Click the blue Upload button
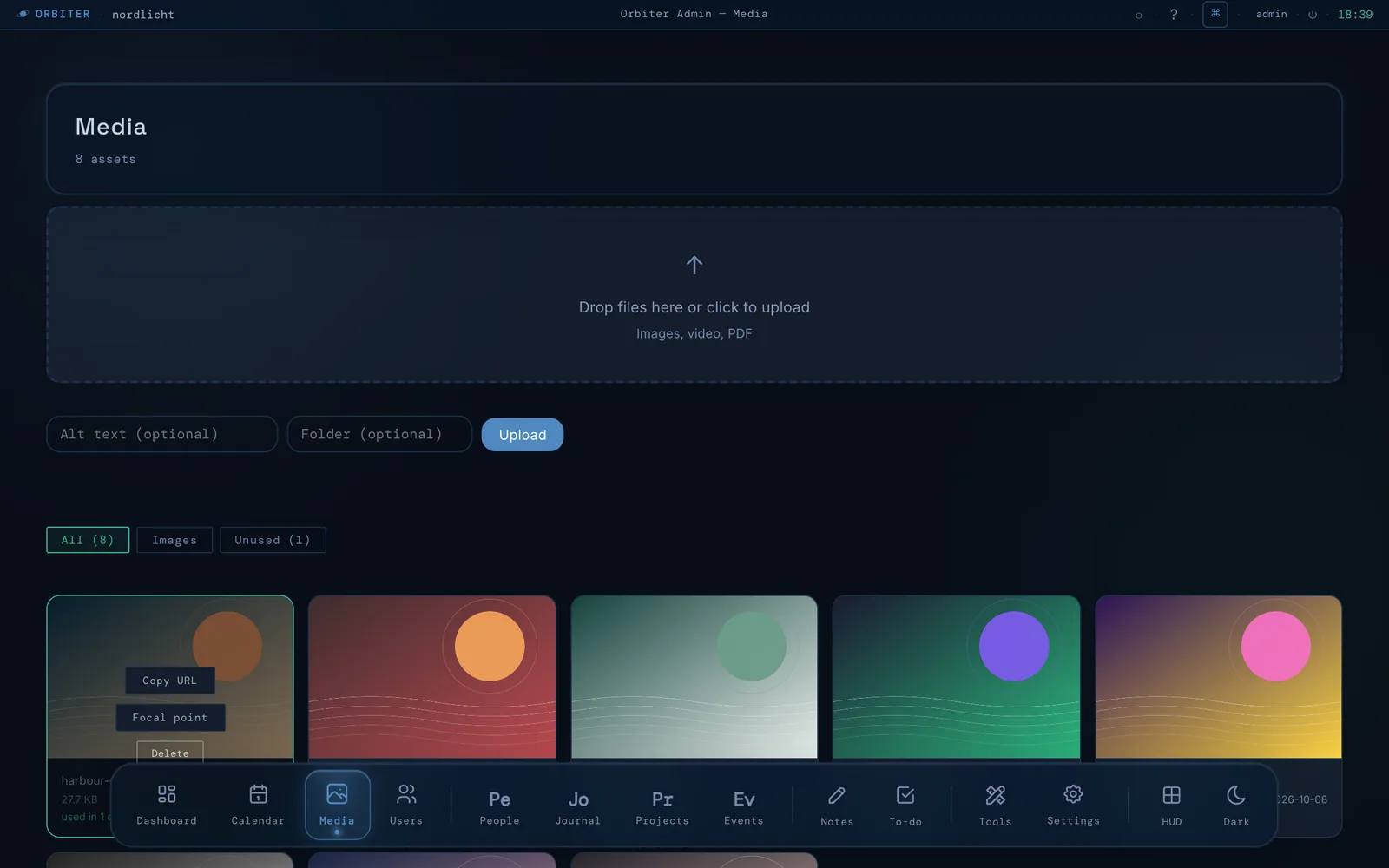Viewport: 1389px width, 868px height. pyautogui.click(x=523, y=435)
